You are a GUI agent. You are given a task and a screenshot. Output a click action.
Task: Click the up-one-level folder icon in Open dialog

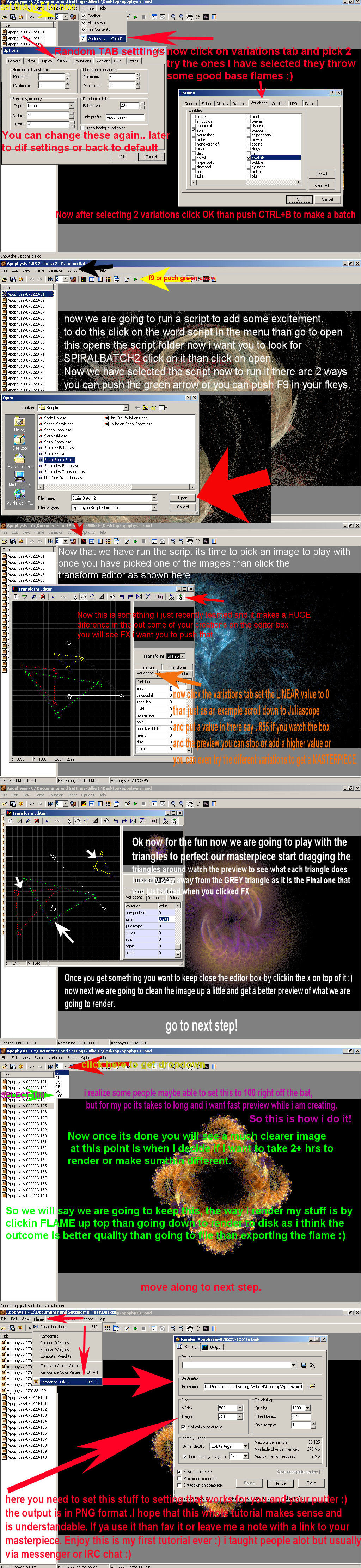click(146, 408)
